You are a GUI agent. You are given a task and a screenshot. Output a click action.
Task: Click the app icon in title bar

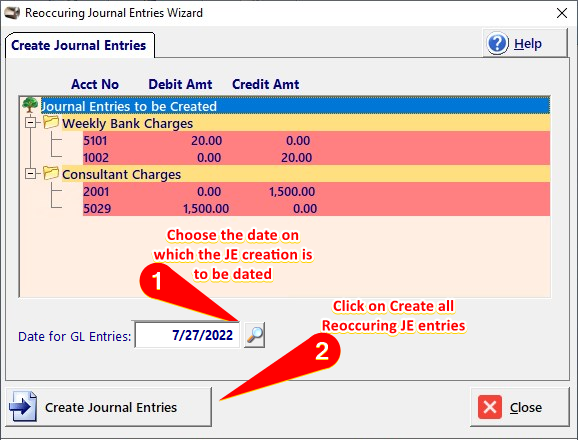(12, 13)
